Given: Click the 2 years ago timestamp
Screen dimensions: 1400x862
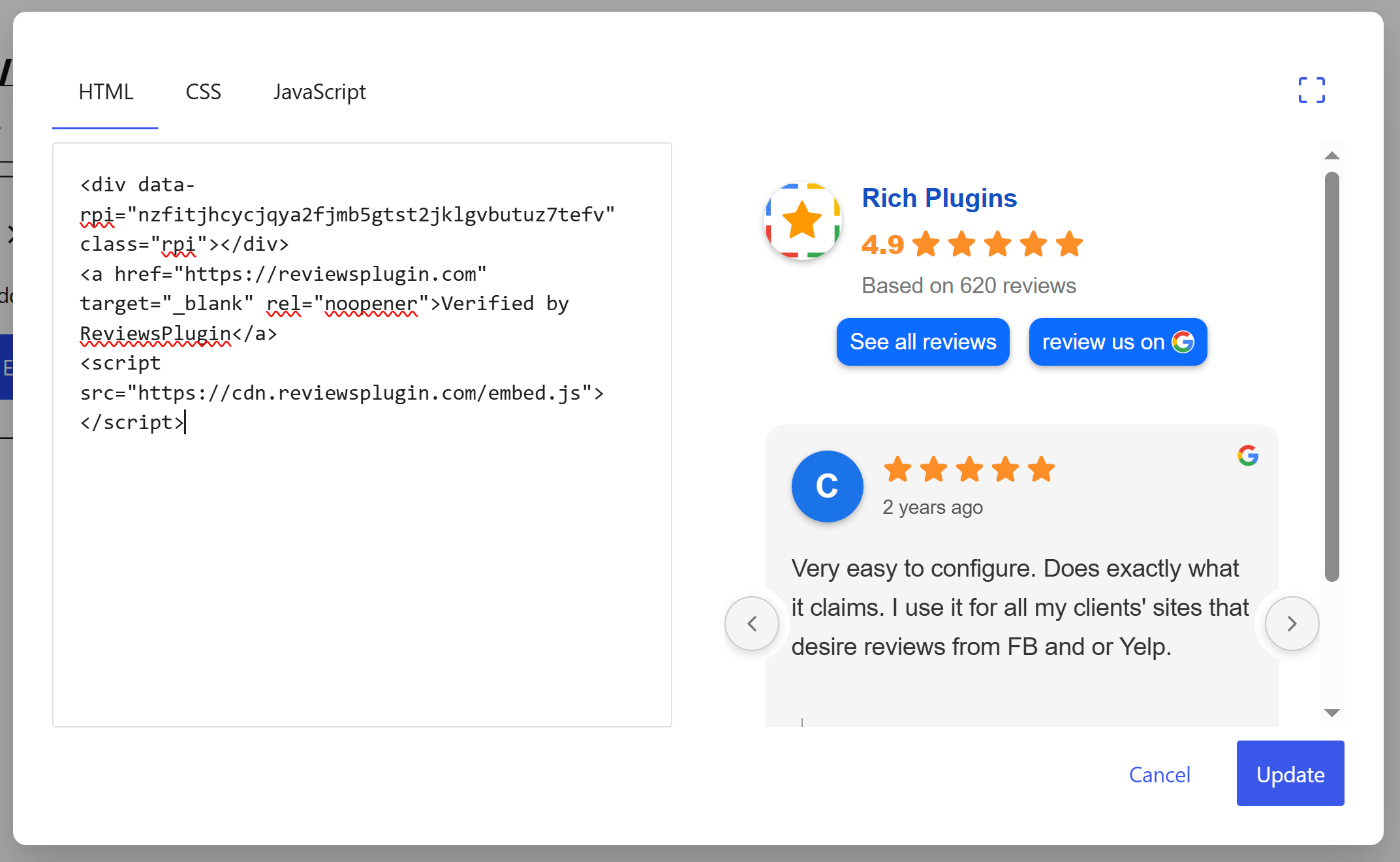Looking at the screenshot, I should (933, 507).
